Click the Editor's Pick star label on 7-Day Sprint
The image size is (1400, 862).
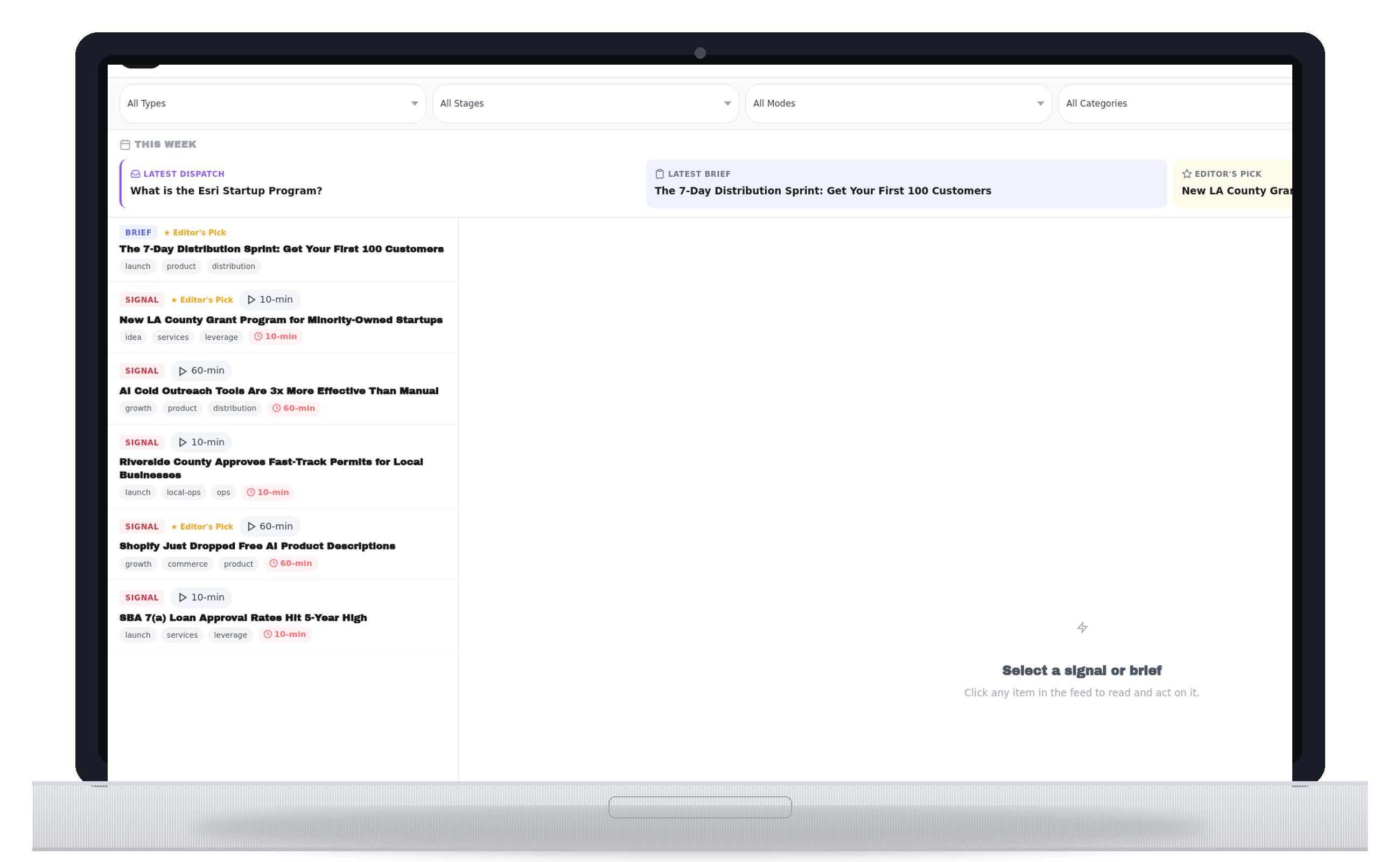click(x=195, y=233)
